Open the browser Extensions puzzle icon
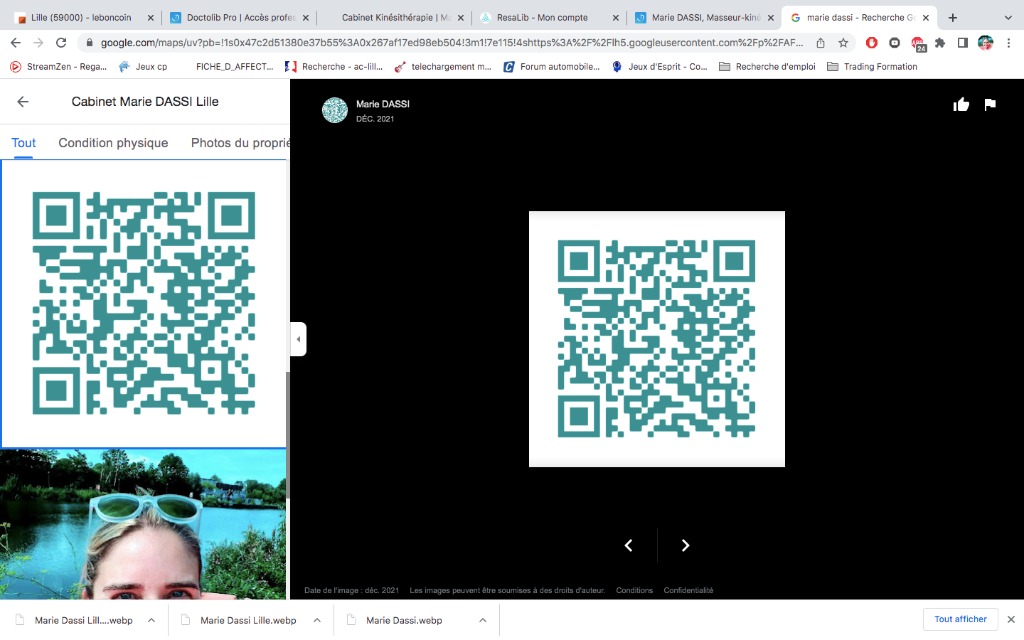Viewport: 1024px width, 640px height. point(940,43)
